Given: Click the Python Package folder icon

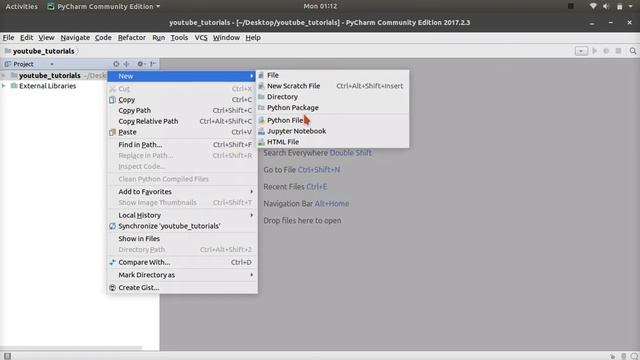Looking at the screenshot, I should pos(261,108).
